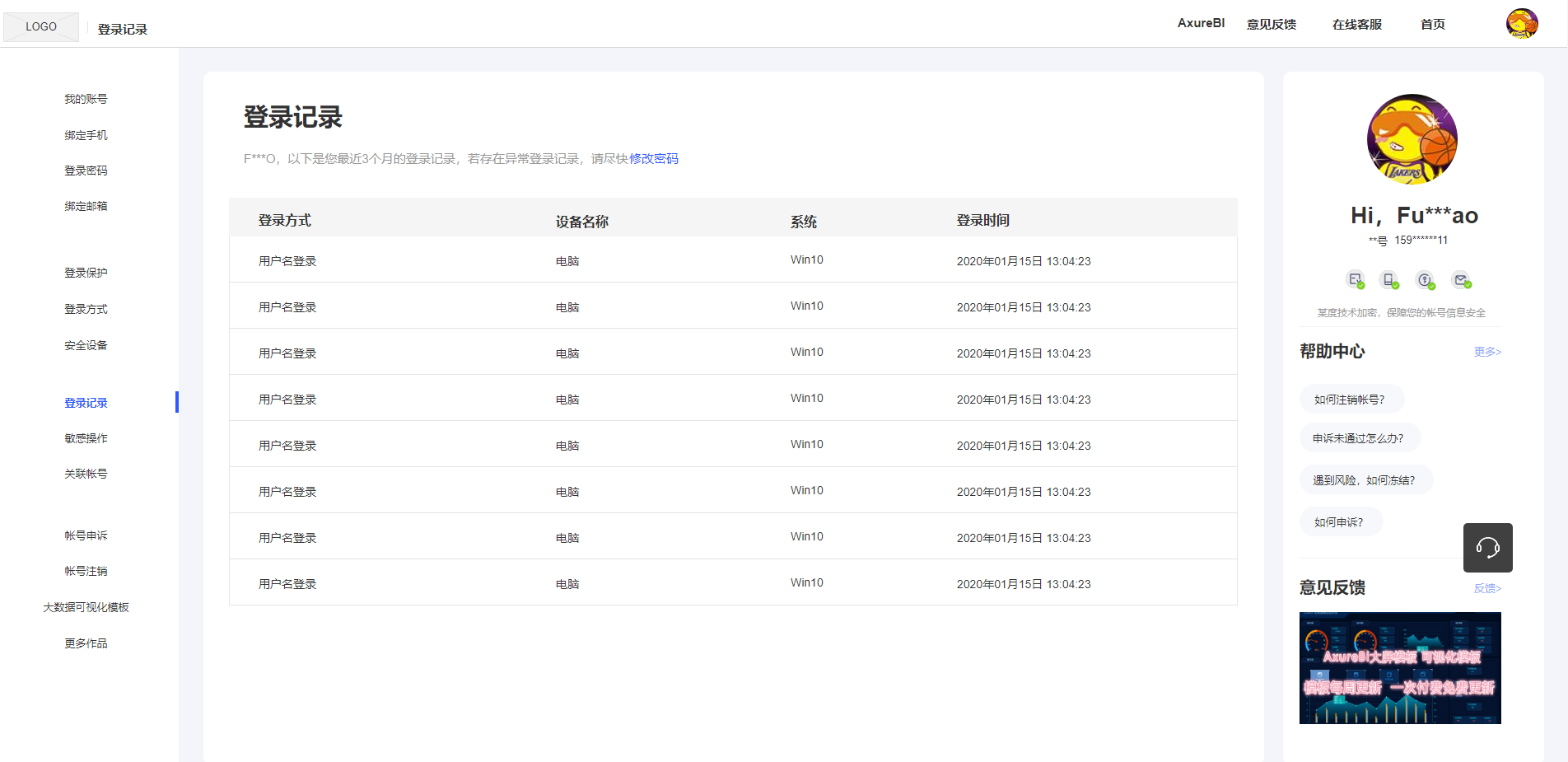The width and height of the screenshot is (1568, 762).
Task: Open help topic 遇到风险，如何冻结?
Action: click(x=1365, y=480)
